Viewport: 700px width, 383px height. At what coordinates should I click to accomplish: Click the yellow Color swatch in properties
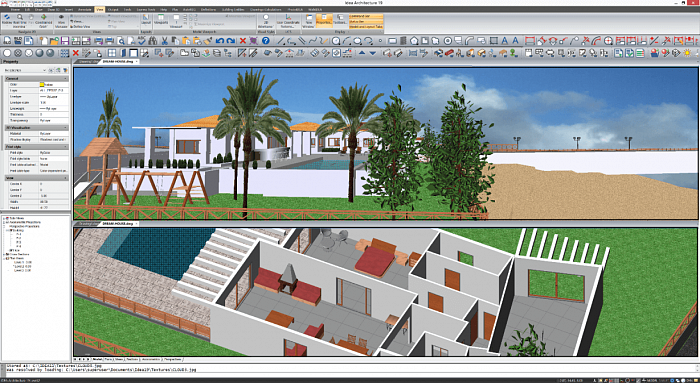(x=42, y=84)
